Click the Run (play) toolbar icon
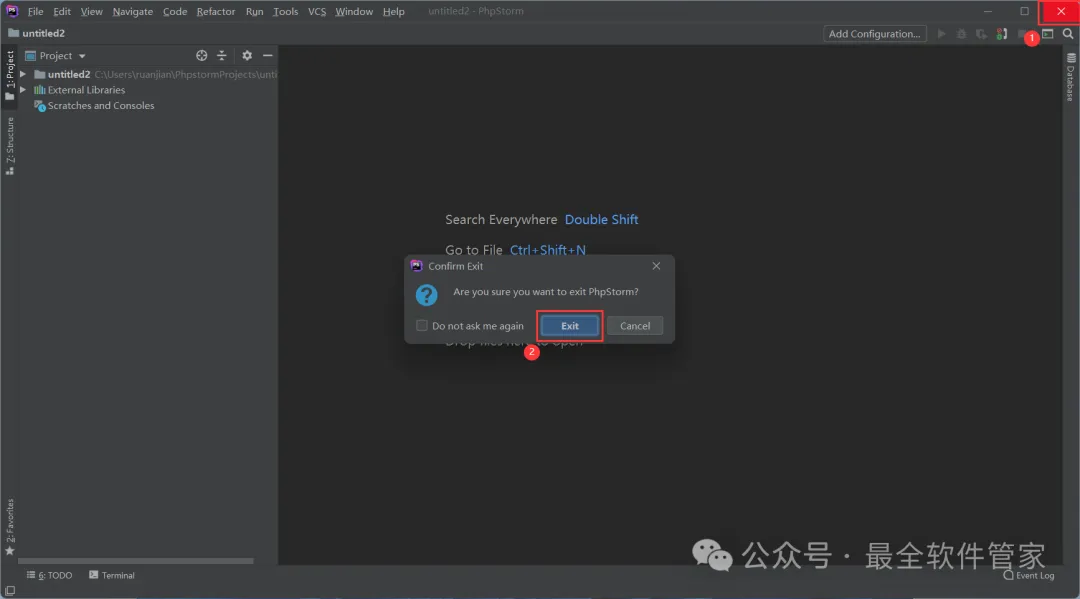 pos(942,33)
